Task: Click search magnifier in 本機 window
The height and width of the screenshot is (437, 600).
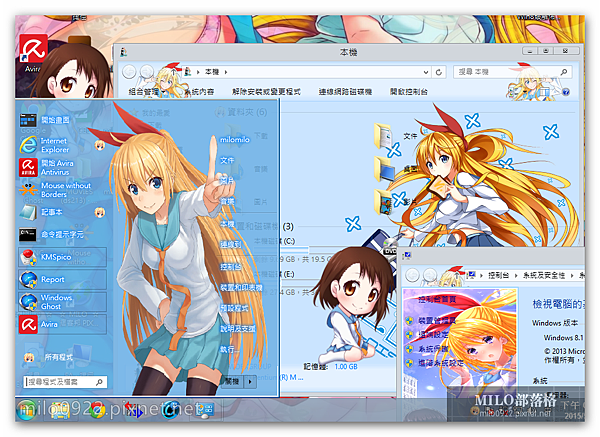Action: point(564,72)
